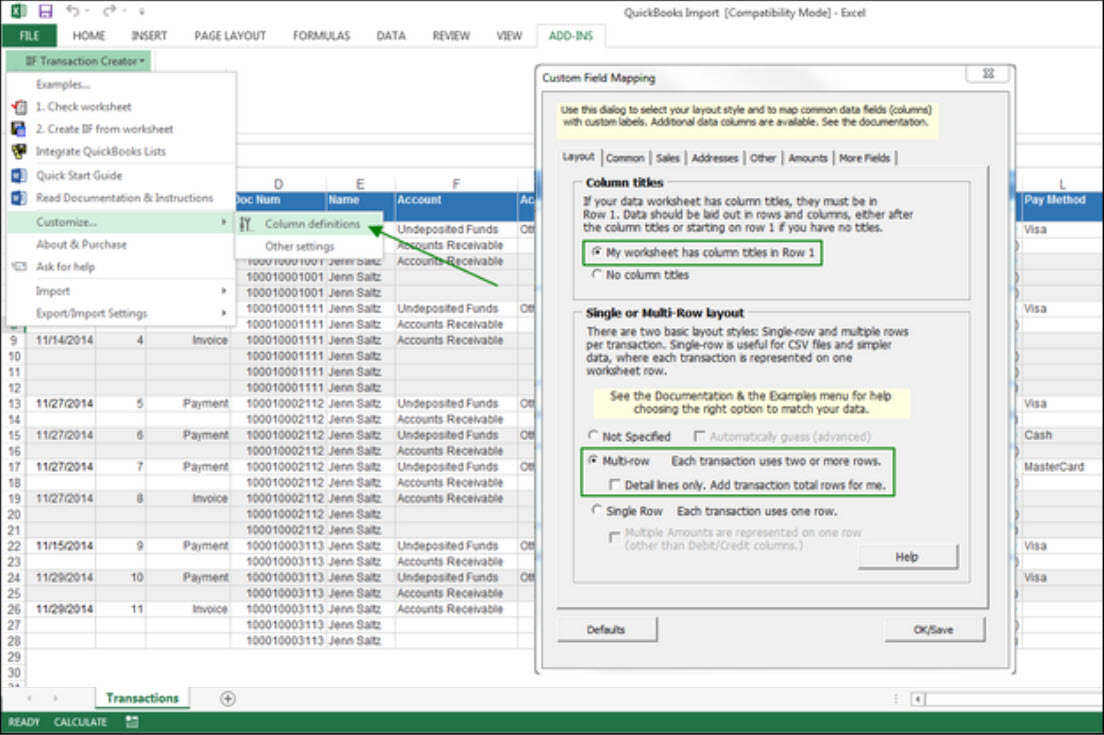
Task: Check Multiple Amounts on one row option
Action: pos(615,537)
